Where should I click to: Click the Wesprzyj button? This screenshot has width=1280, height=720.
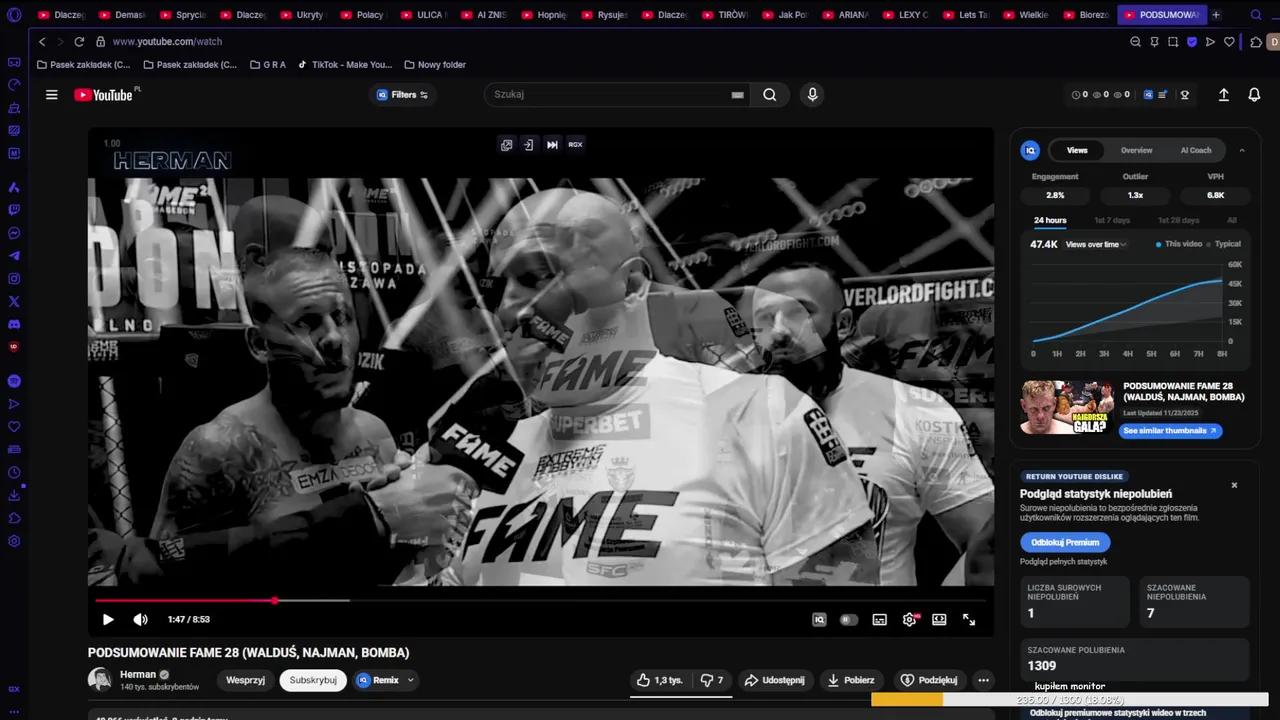(x=245, y=680)
